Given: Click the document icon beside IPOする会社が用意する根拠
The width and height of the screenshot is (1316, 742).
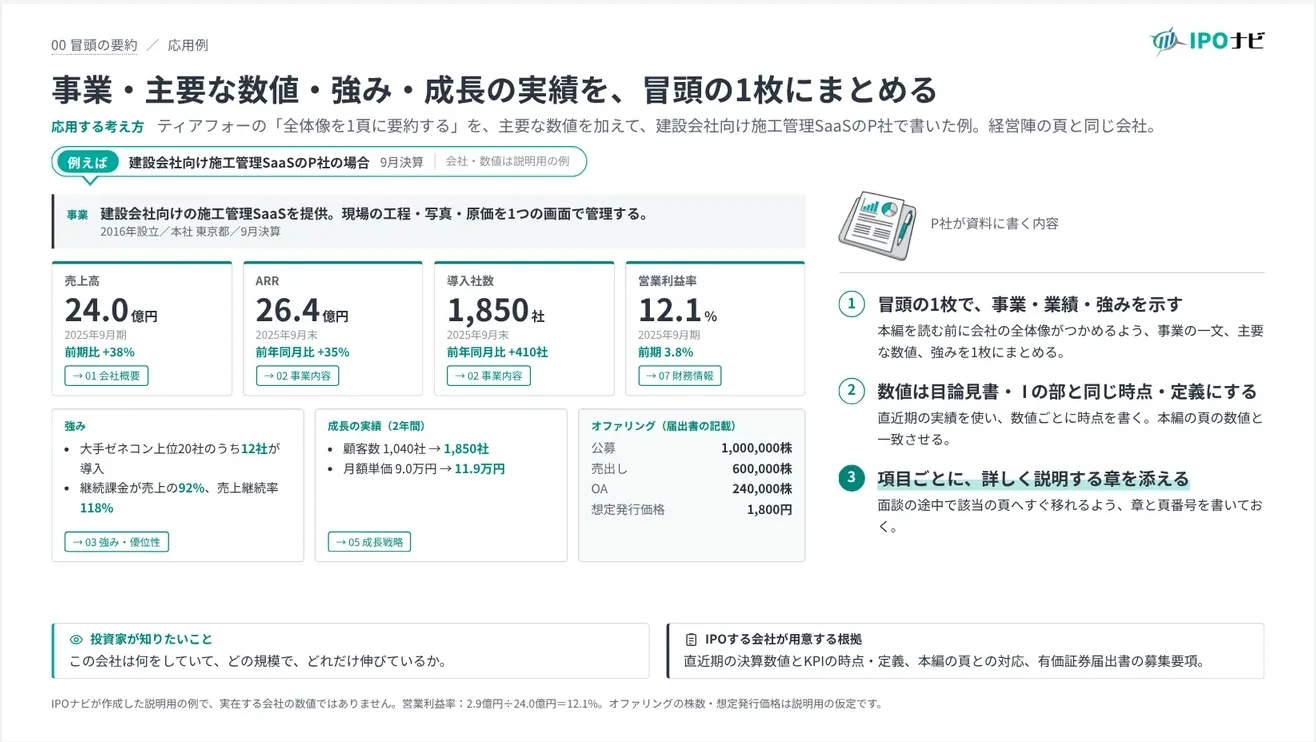Looking at the screenshot, I should [691, 639].
